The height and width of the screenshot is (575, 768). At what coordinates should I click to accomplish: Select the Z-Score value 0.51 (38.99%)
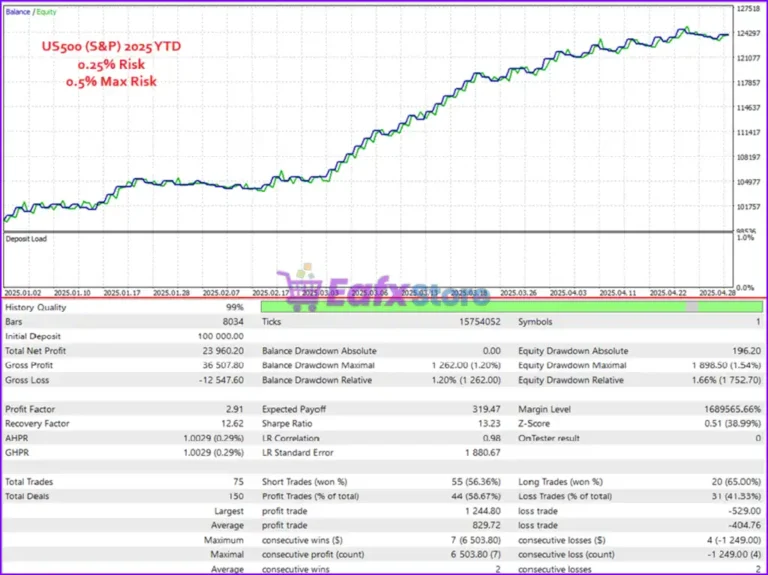pyautogui.click(x=733, y=424)
